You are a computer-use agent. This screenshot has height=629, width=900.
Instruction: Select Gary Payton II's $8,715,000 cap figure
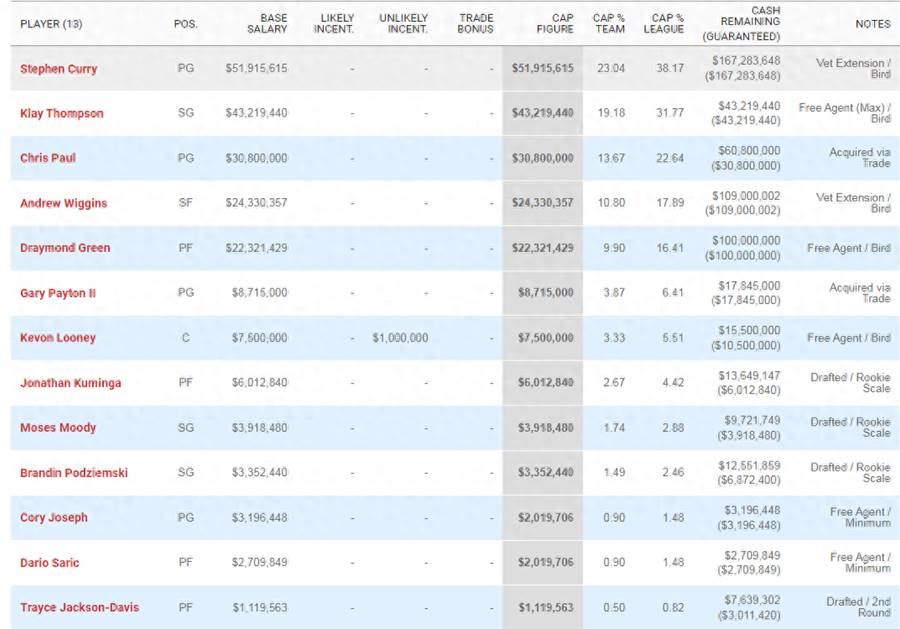pyautogui.click(x=545, y=293)
